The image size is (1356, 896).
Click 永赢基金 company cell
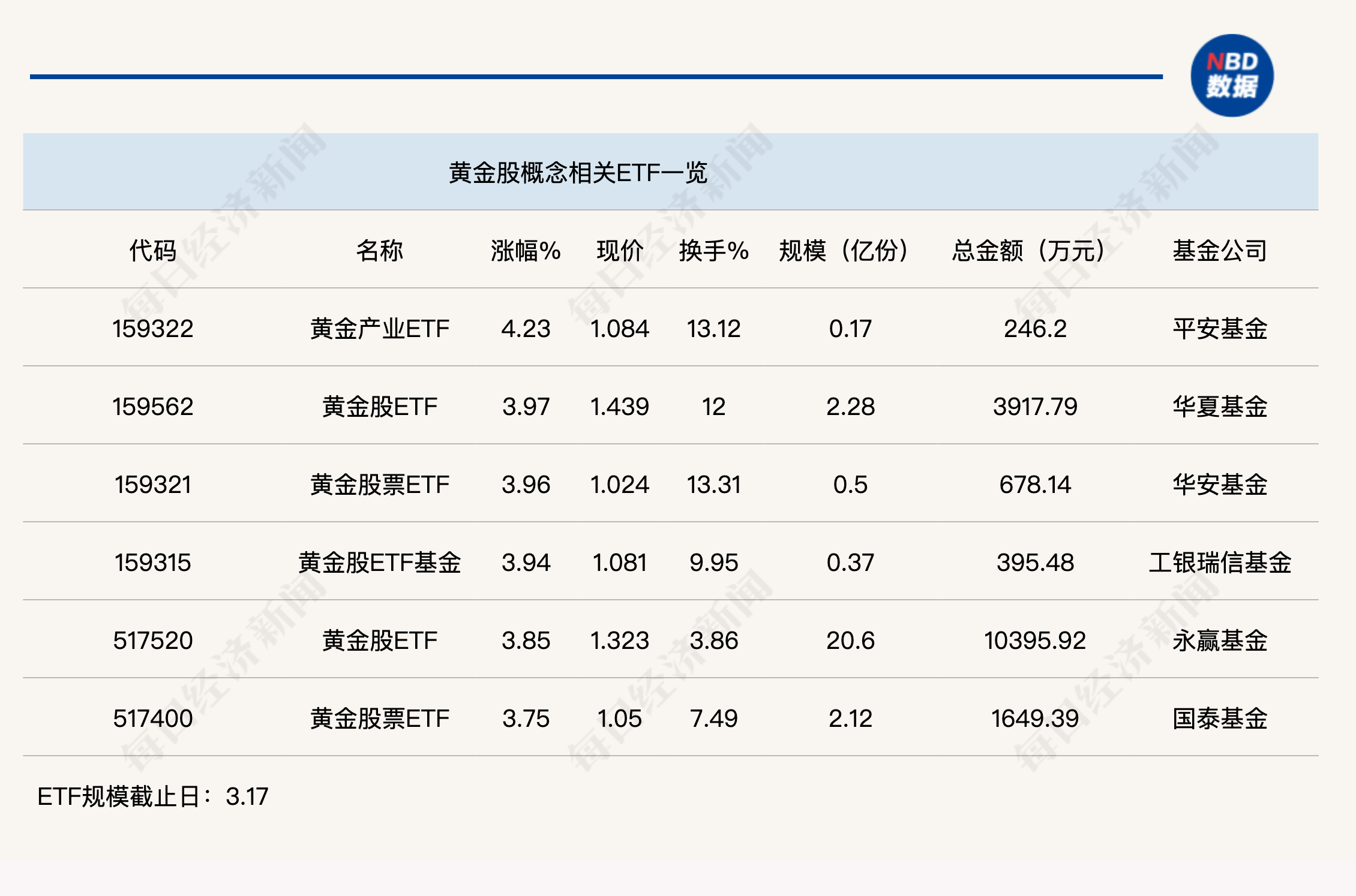[x=1220, y=641]
